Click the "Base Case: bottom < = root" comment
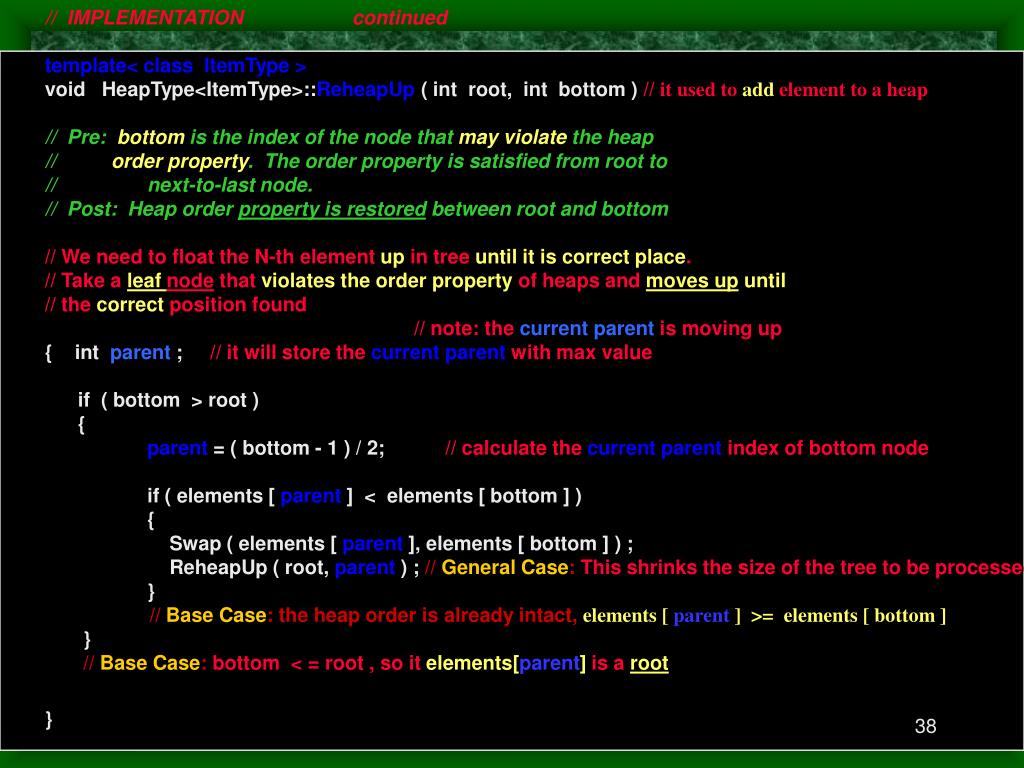1024x768 pixels. (223, 664)
